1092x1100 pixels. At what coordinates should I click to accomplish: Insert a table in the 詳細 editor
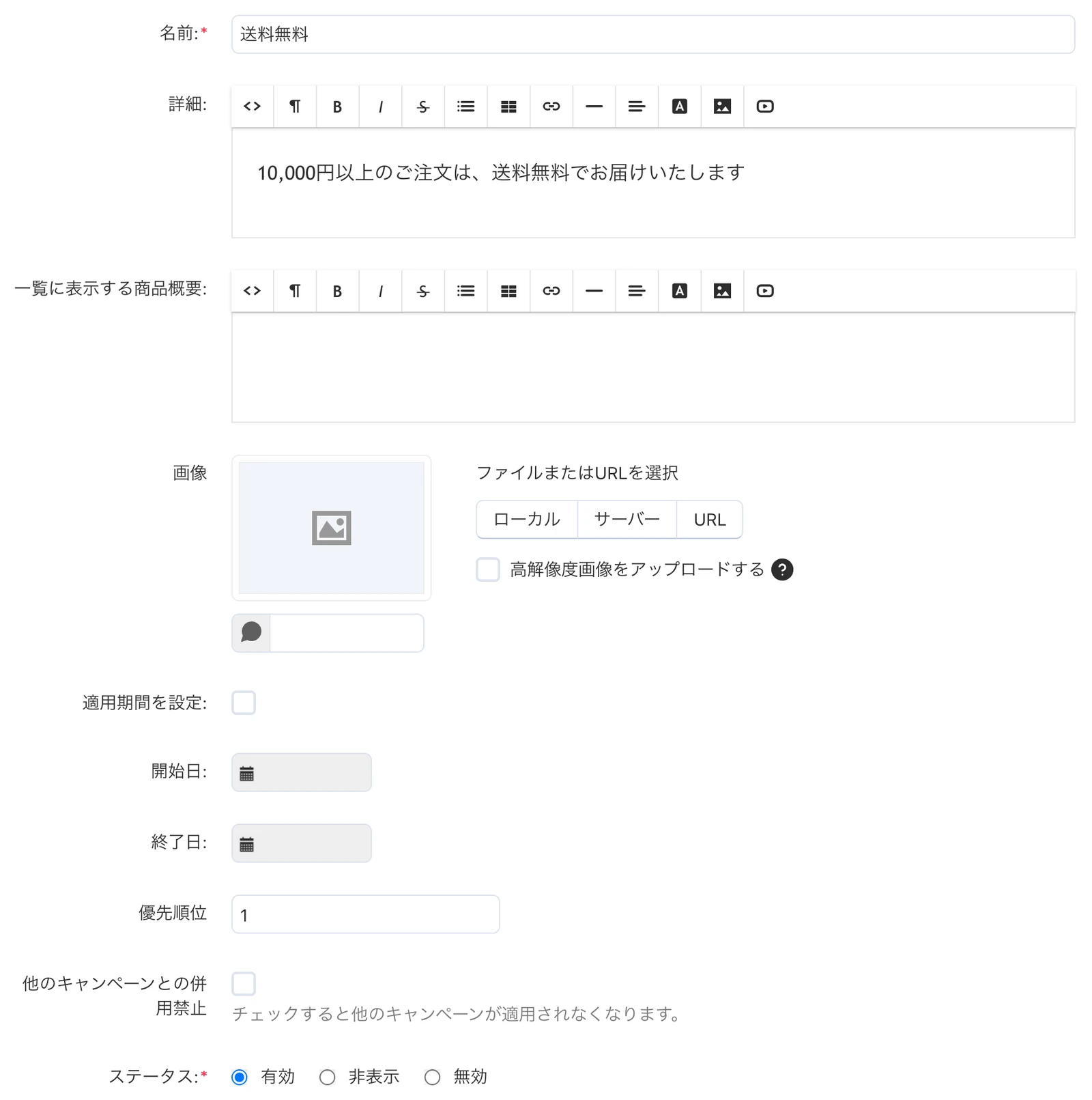pos(508,107)
